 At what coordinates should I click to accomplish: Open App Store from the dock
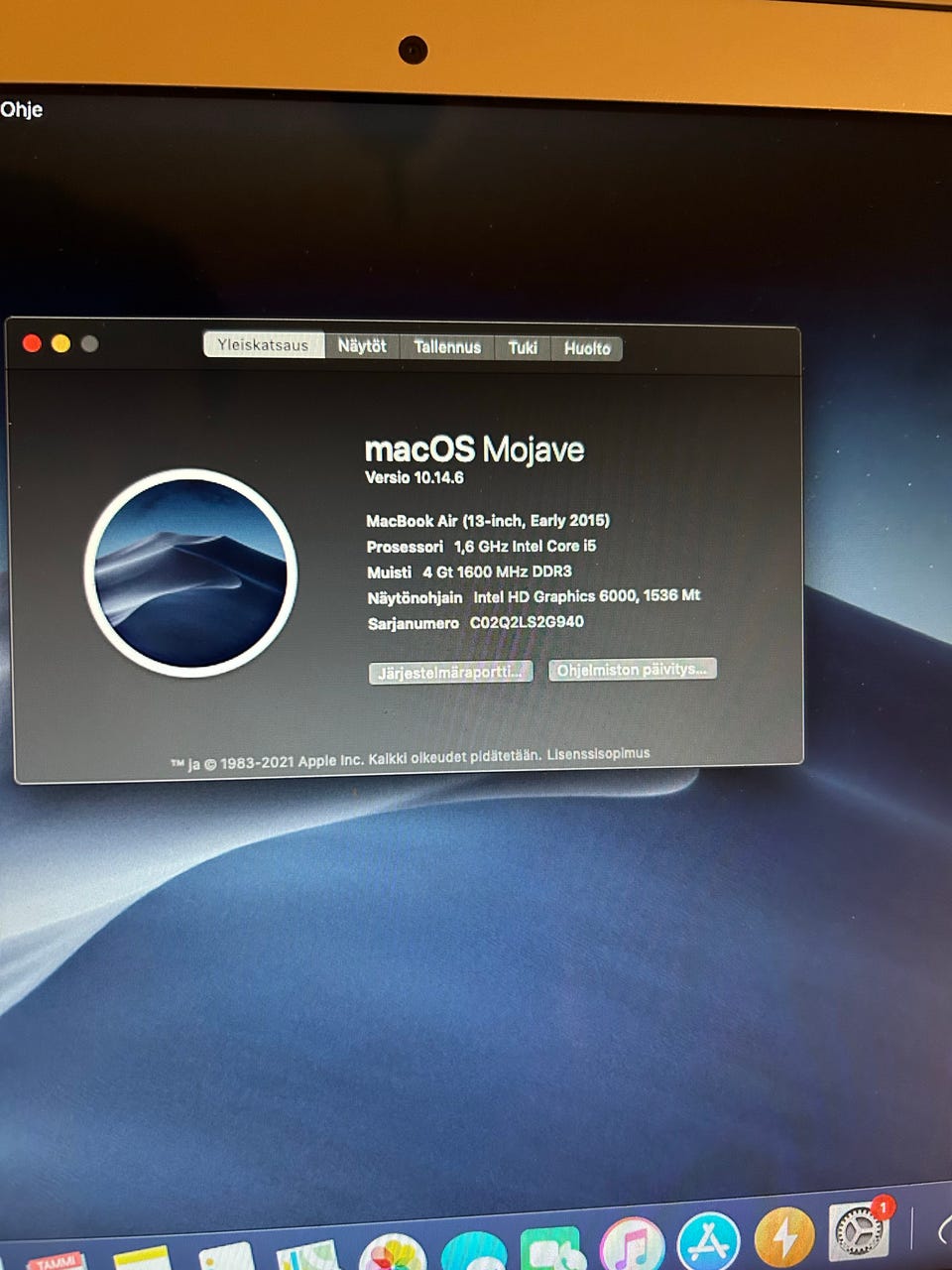pyautogui.click(x=708, y=1241)
